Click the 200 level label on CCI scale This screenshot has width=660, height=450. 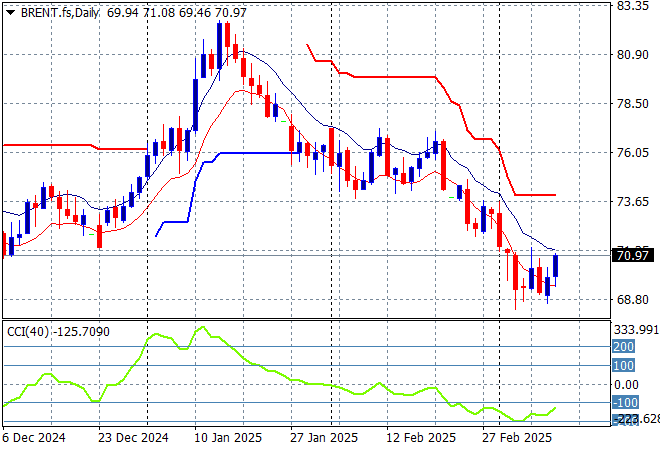[x=623, y=346]
